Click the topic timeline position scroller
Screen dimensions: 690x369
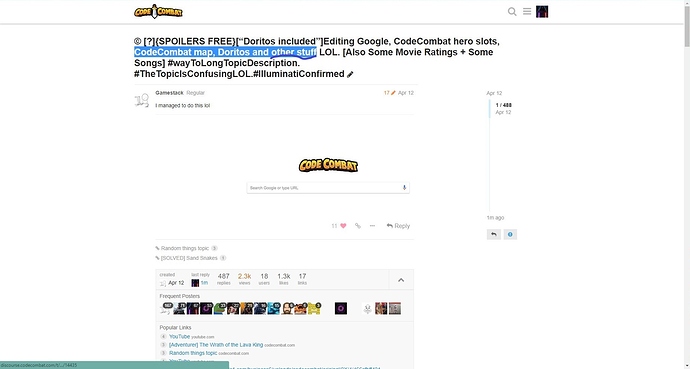click(x=503, y=108)
